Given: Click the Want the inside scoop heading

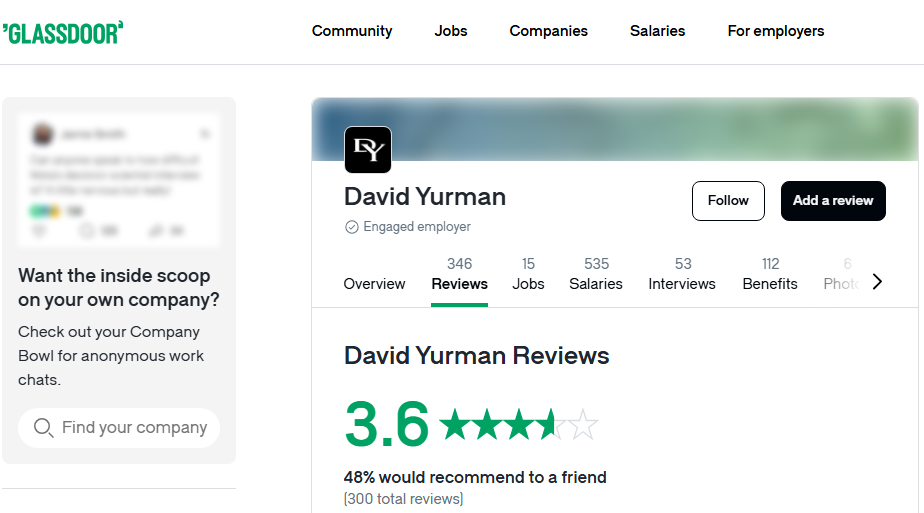Looking at the screenshot, I should [x=119, y=287].
